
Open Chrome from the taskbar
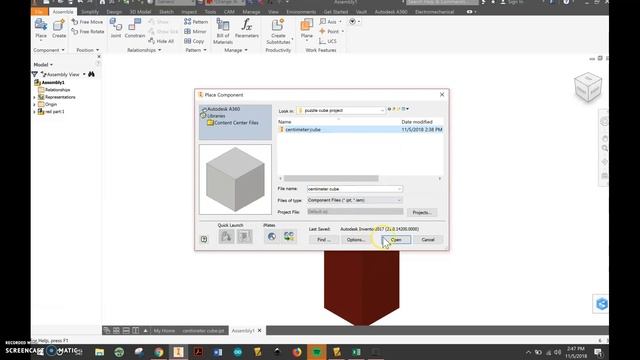pos(158,352)
